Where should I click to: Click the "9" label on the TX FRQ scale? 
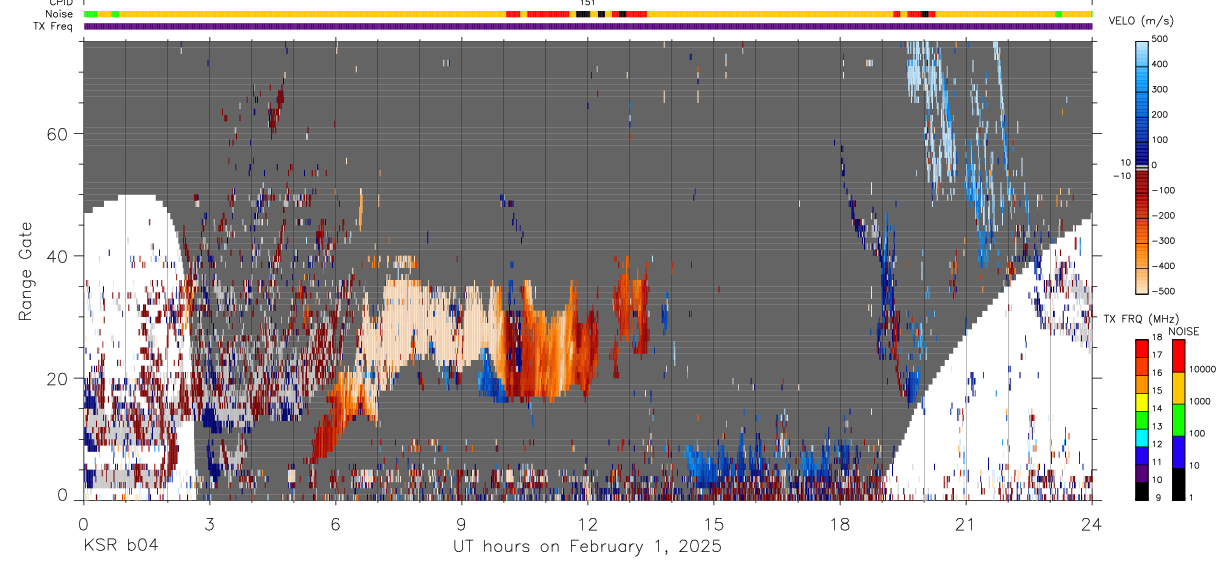[x=1158, y=497]
